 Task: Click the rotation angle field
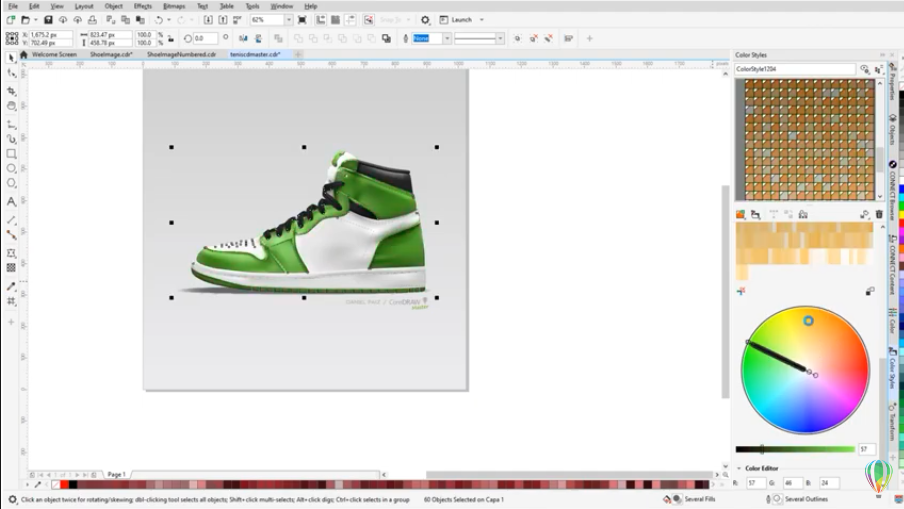click(205, 39)
